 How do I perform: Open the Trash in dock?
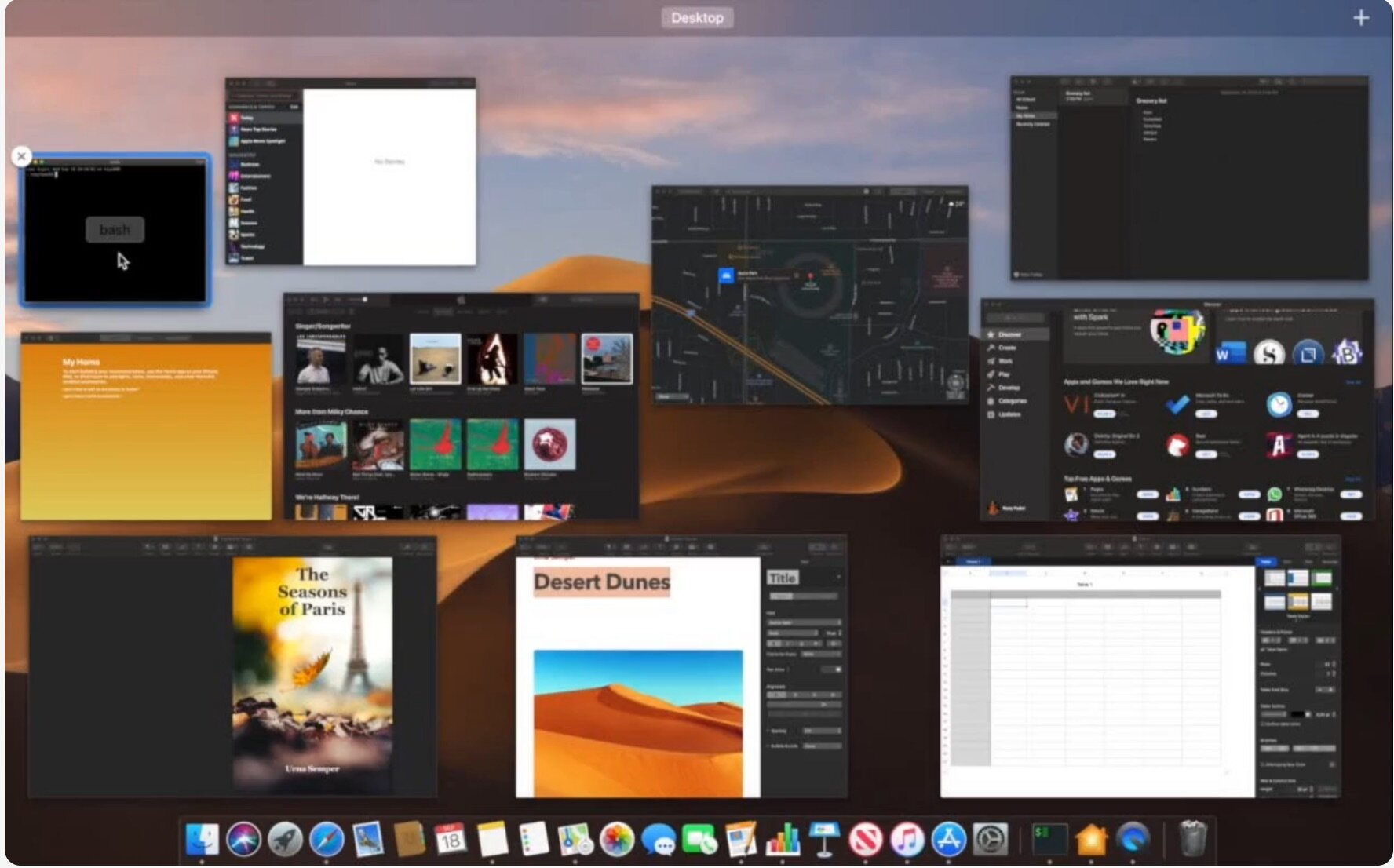point(1193,840)
